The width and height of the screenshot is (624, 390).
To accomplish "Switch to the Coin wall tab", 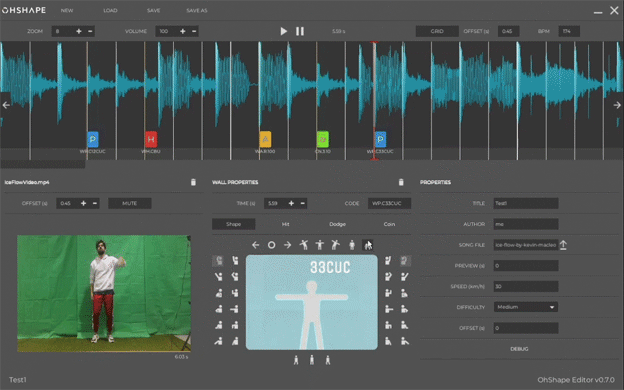I will [389, 224].
